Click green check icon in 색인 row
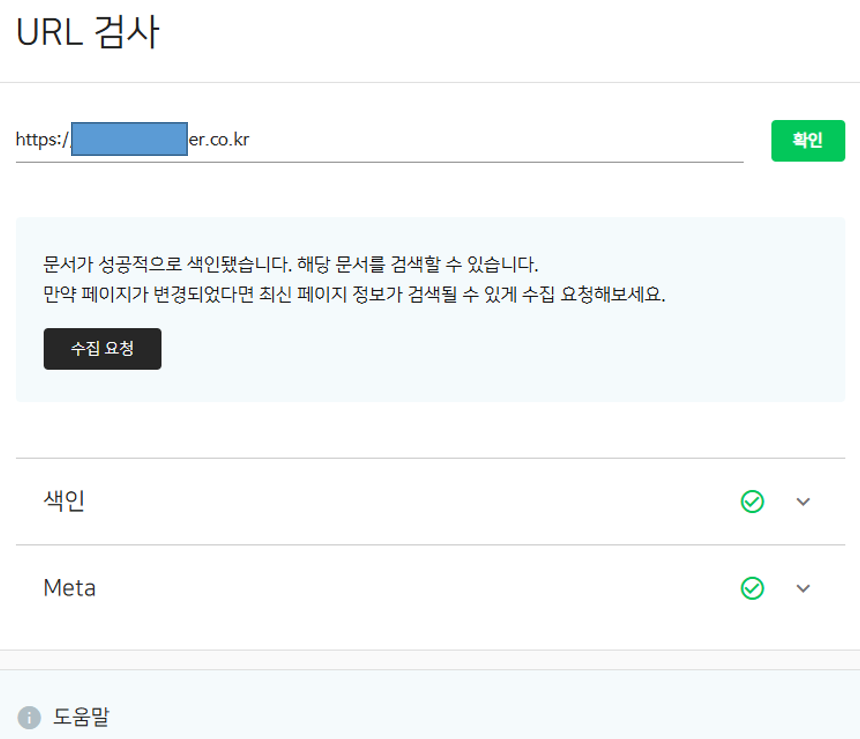 coord(752,501)
